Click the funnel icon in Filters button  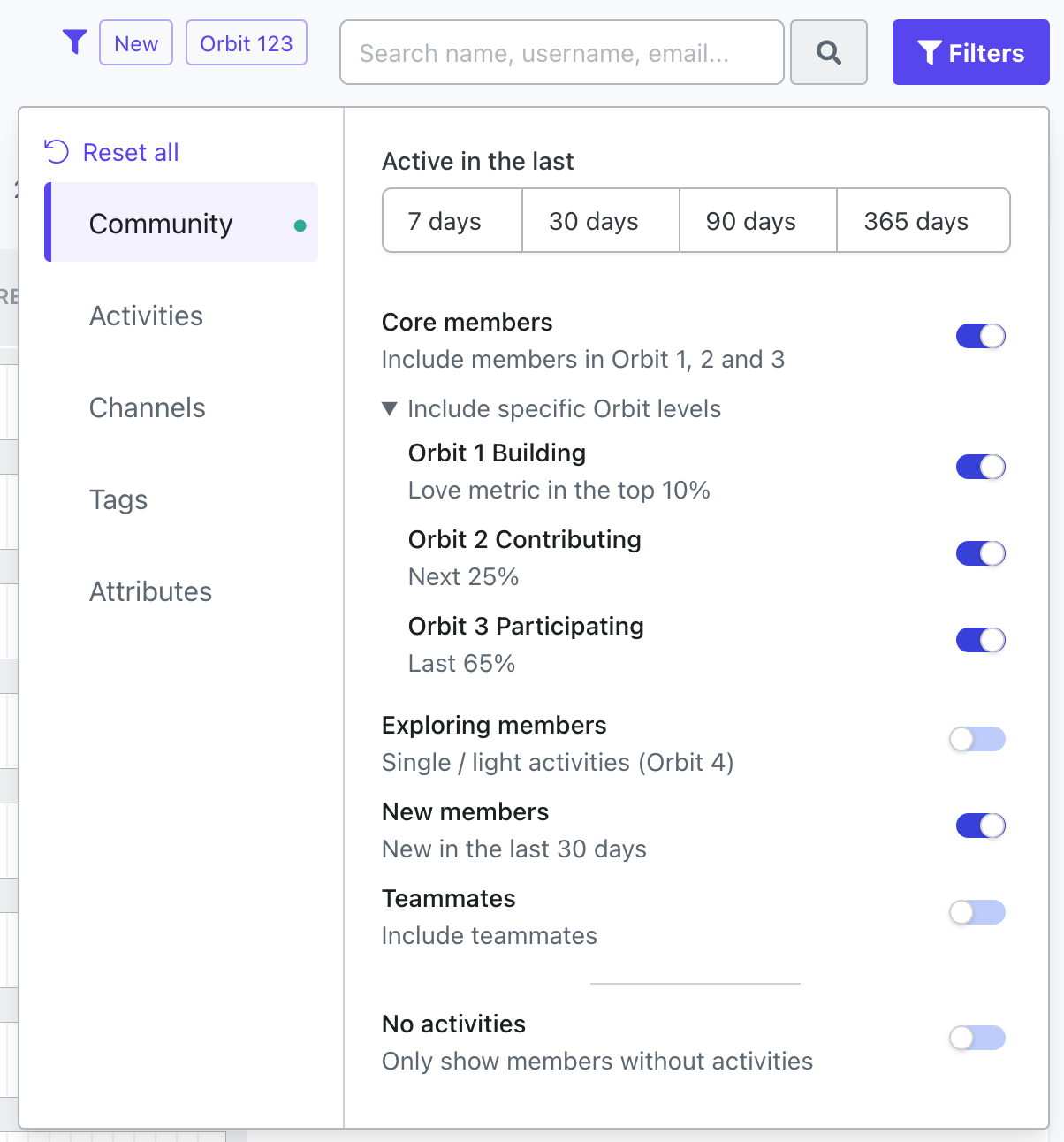pyautogui.click(x=930, y=53)
